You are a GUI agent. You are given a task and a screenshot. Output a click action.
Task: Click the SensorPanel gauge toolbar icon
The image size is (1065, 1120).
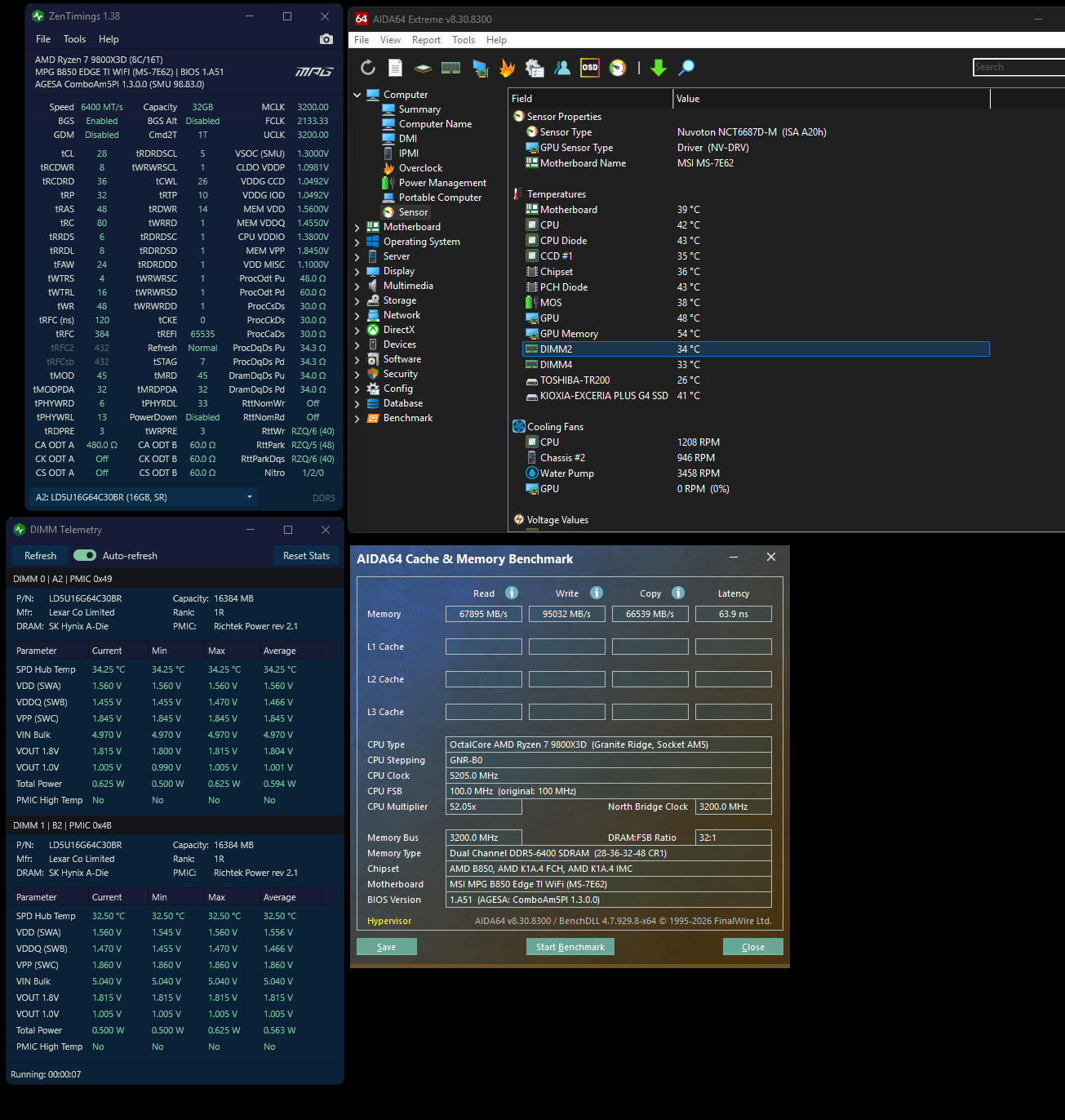click(x=618, y=68)
